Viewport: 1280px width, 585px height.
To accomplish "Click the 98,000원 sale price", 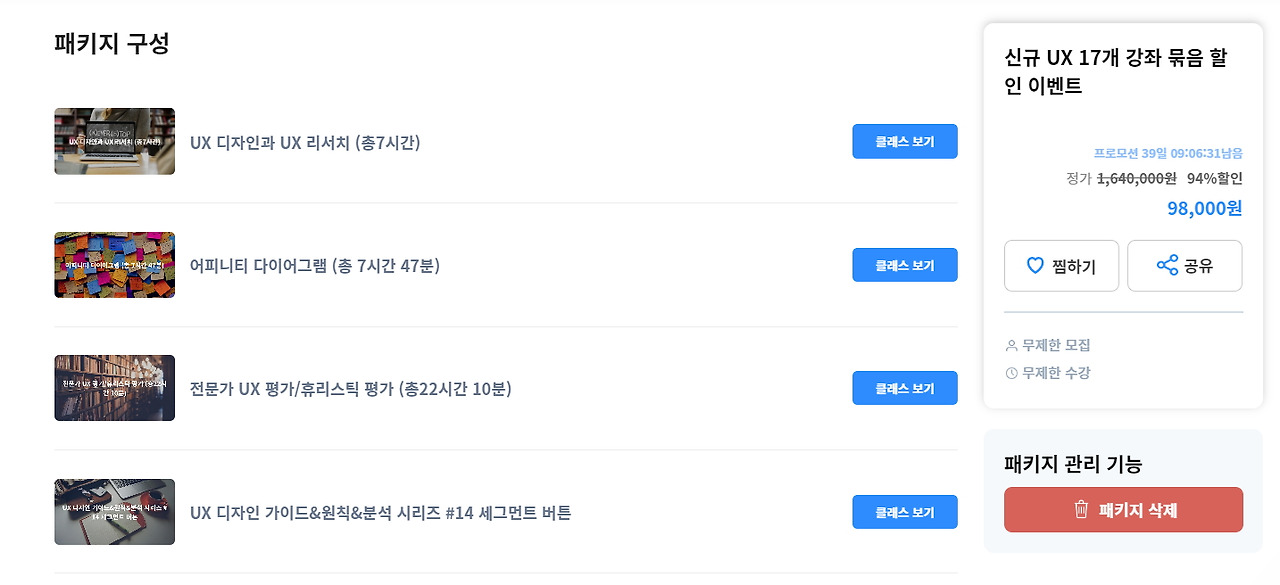I will coord(1205,208).
